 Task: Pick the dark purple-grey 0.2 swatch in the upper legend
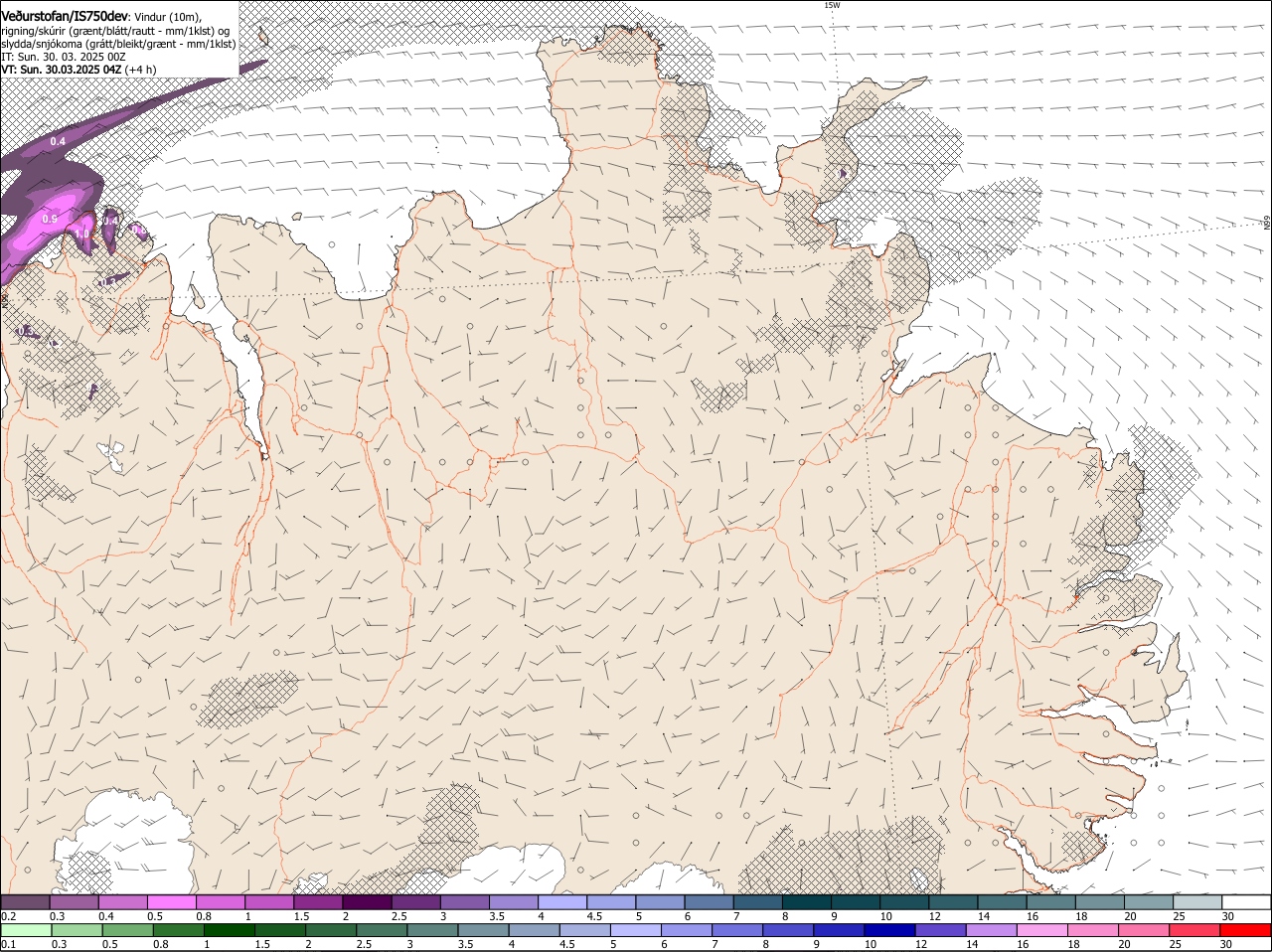[x=25, y=901]
